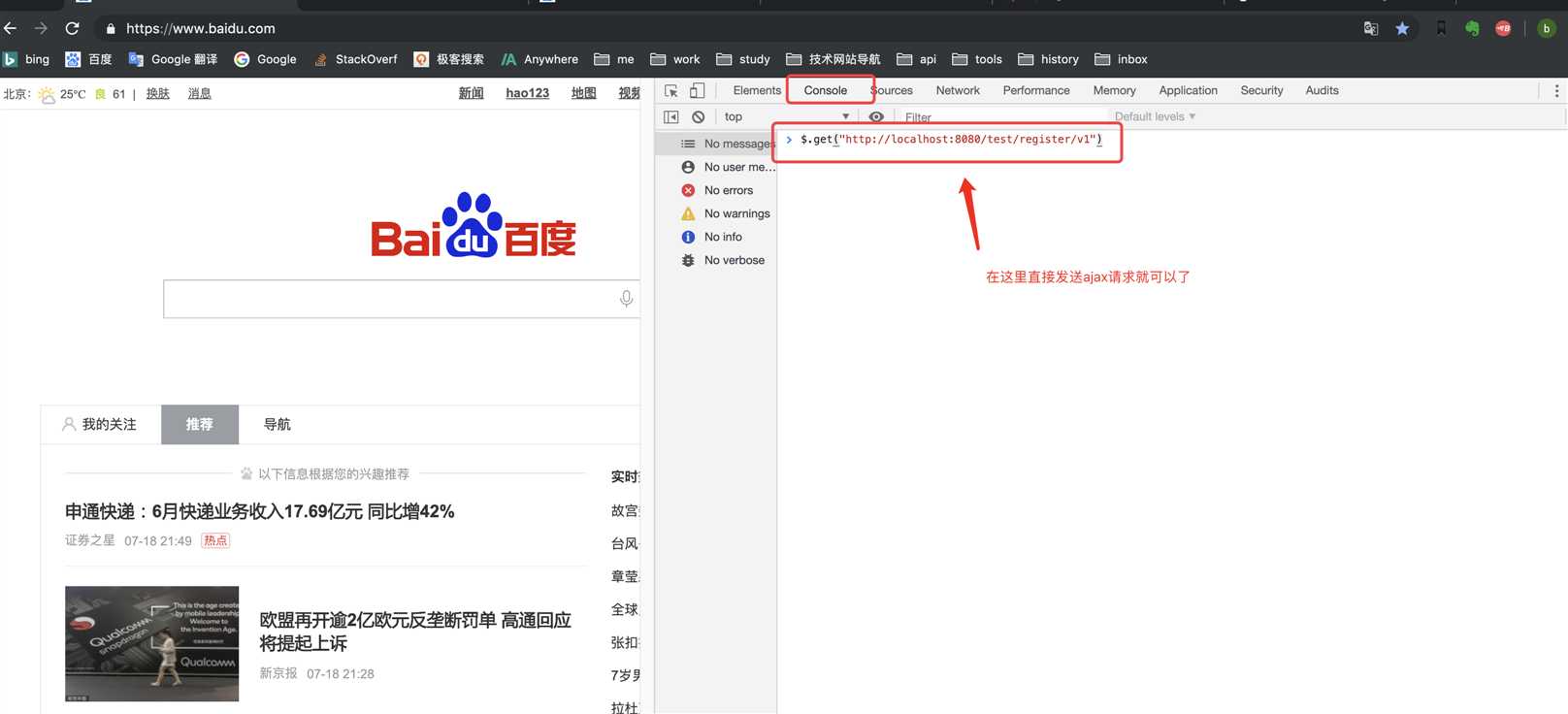Open the Default levels dropdown
The image size is (1568, 714).
[x=1155, y=116]
